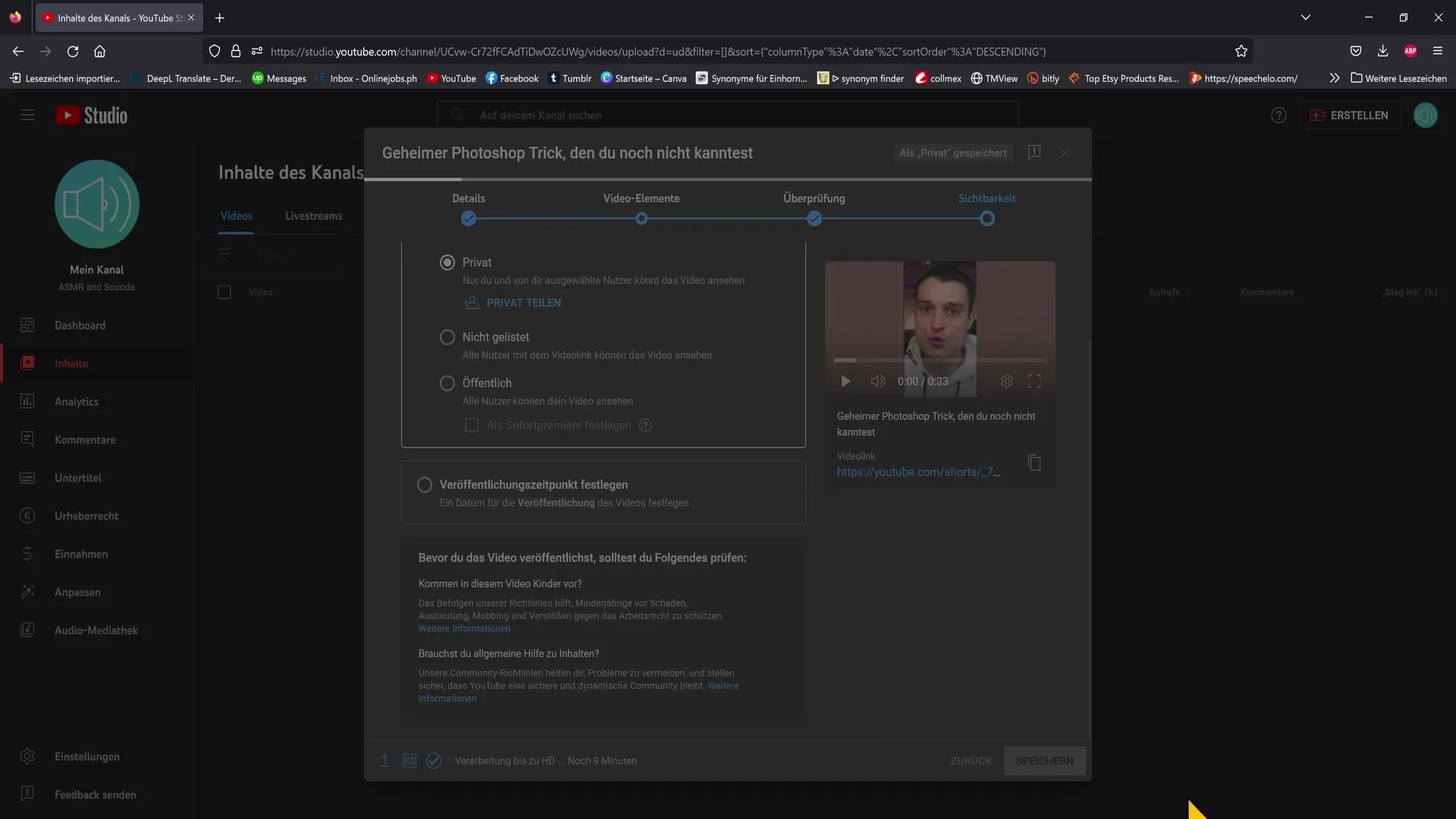
Task: Select the Öffentlich radio button
Action: [447, 384]
